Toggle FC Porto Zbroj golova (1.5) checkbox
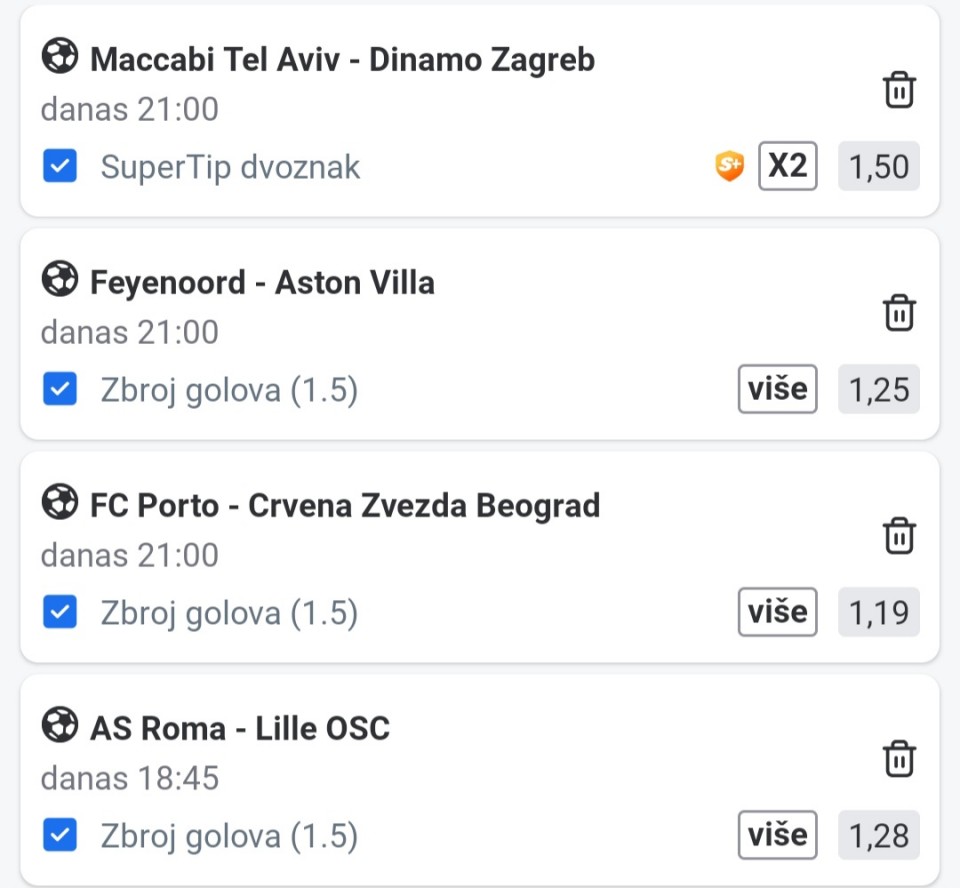 point(60,612)
